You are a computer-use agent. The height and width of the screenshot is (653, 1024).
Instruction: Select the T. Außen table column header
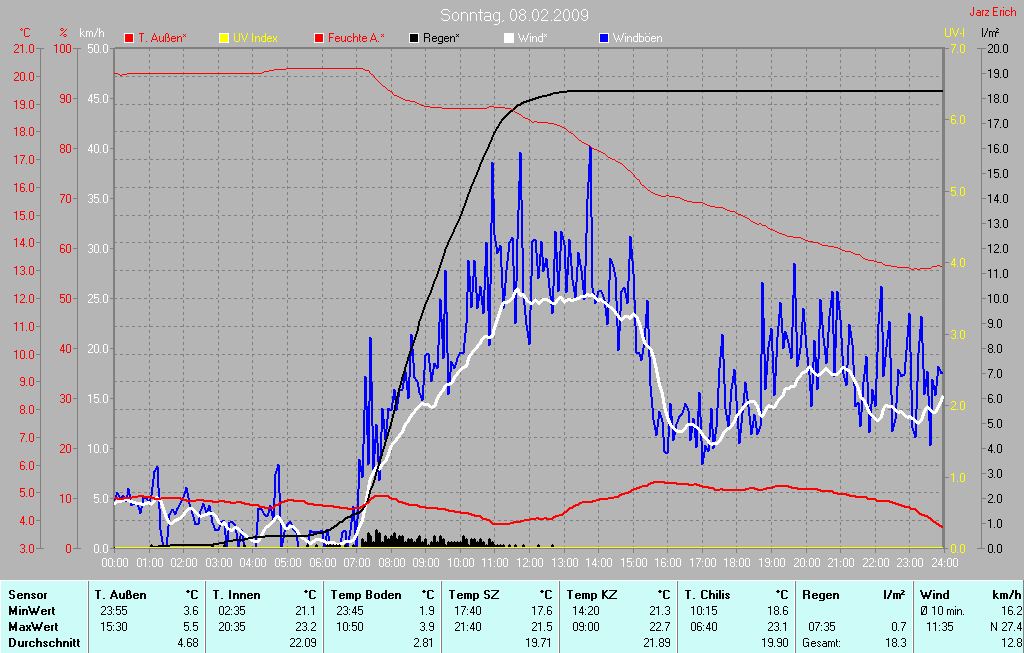[x=120, y=595]
